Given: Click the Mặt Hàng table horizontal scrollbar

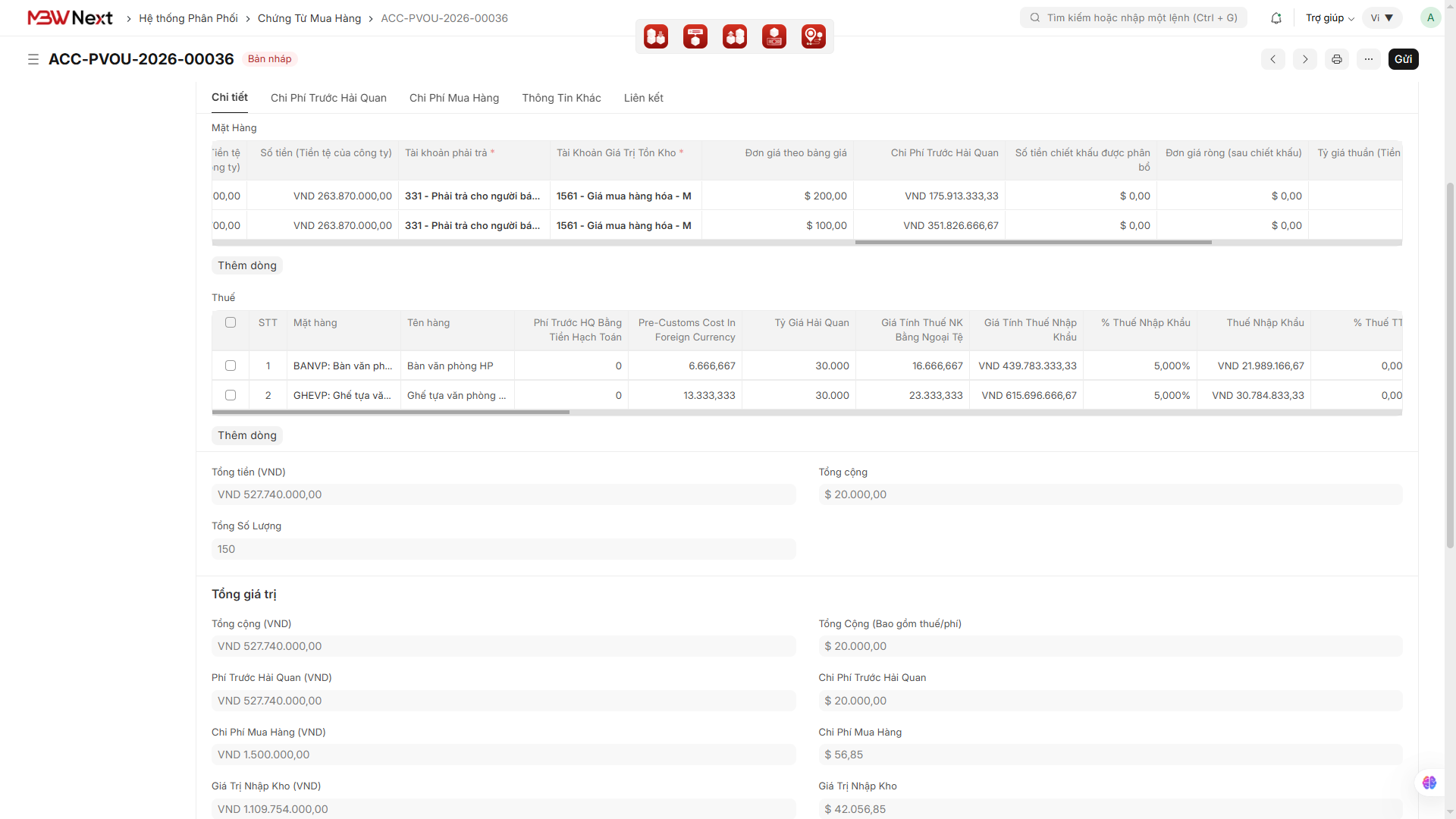Looking at the screenshot, I should click(x=1033, y=243).
